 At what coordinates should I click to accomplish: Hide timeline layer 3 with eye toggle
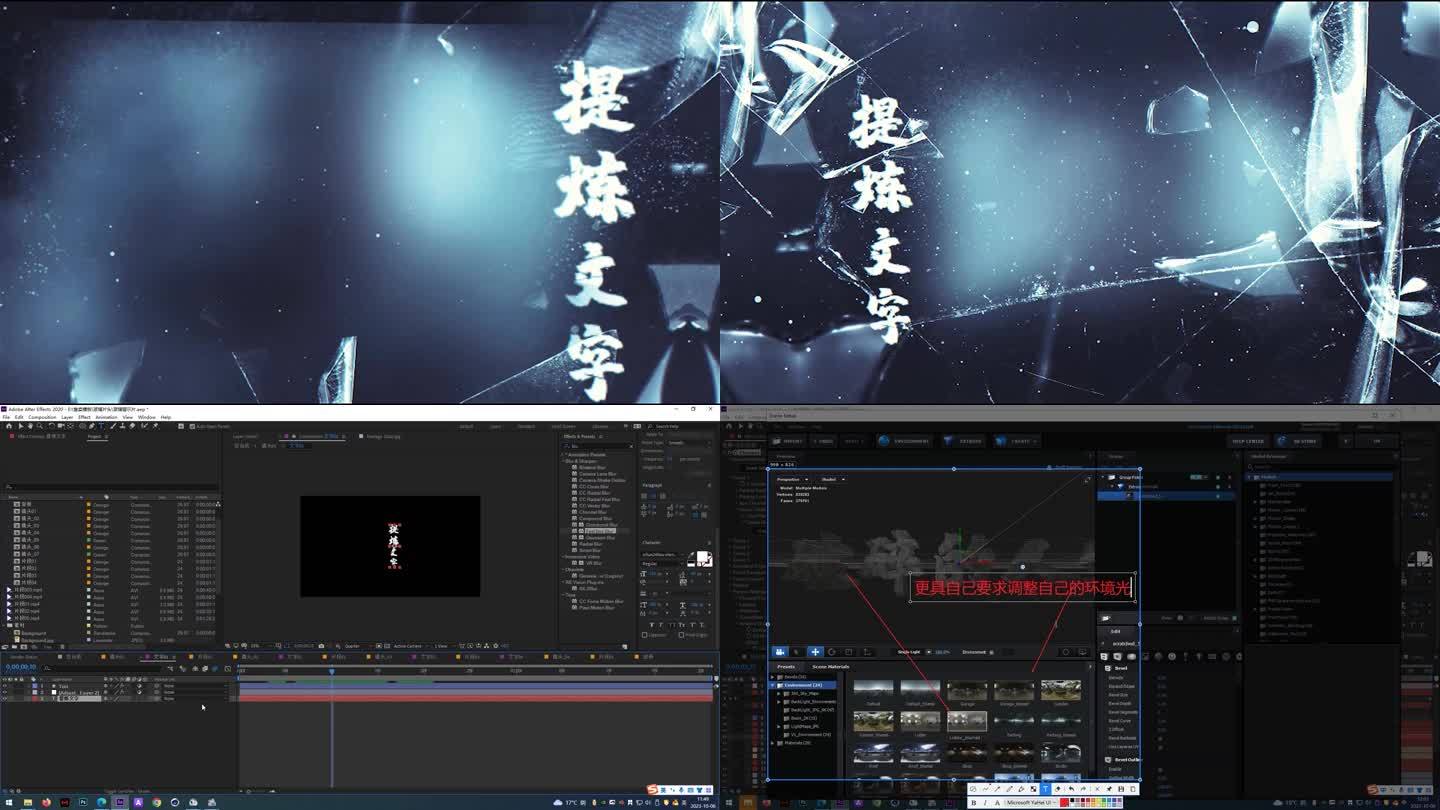click(x=5, y=698)
